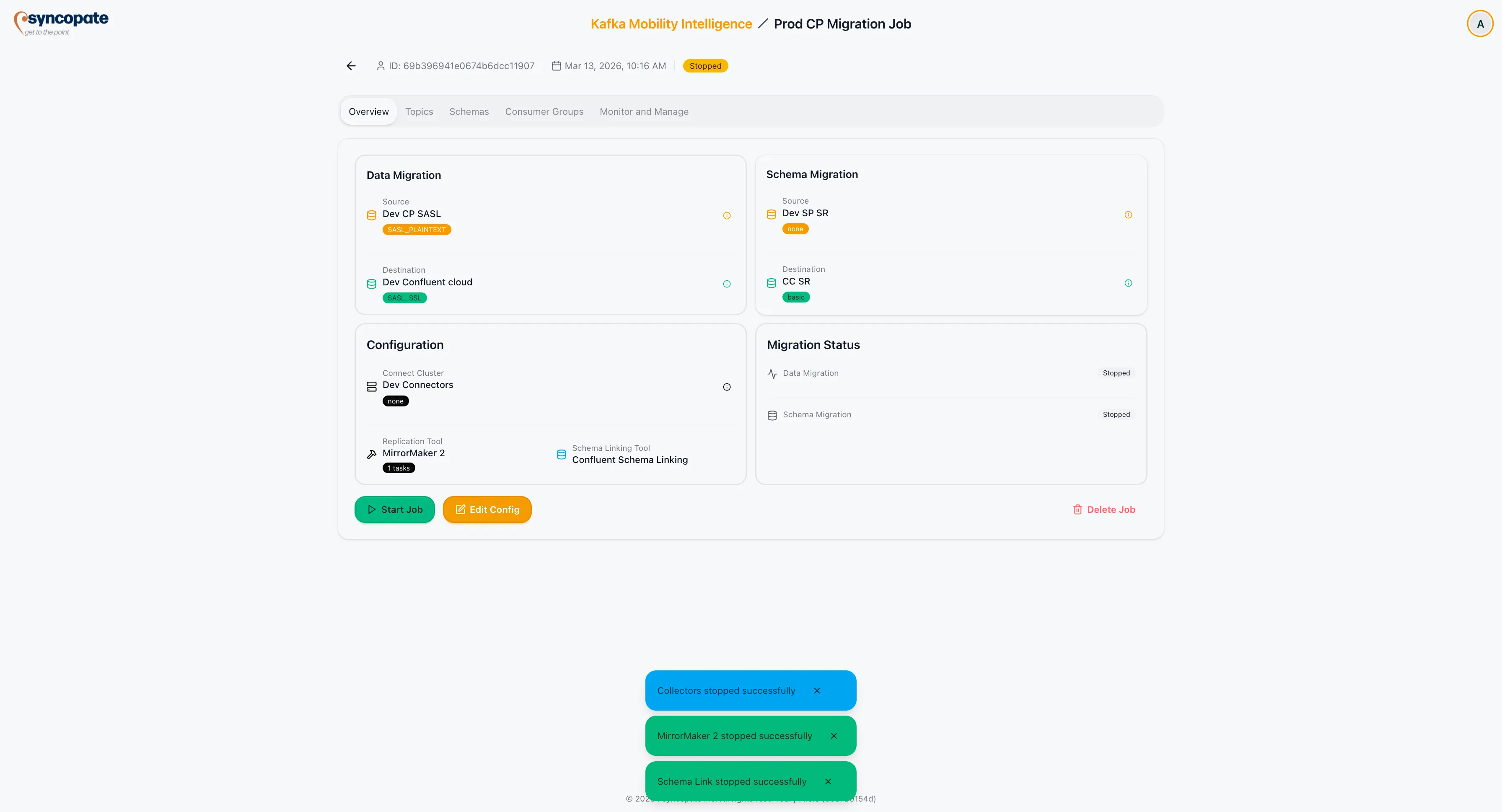Go to Consumer Groups tab
This screenshot has width=1502, height=812.
tap(544, 111)
